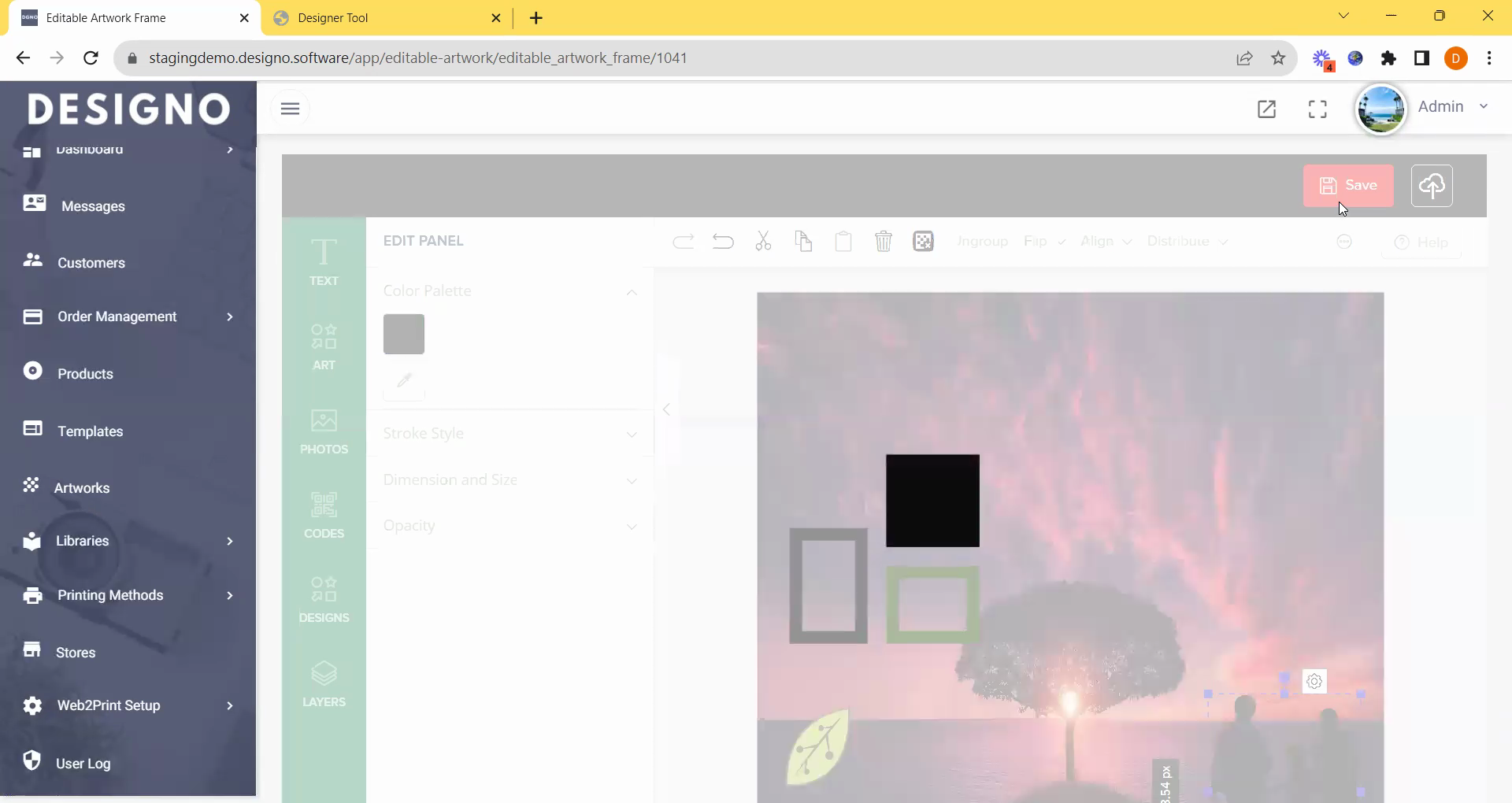This screenshot has width=1512, height=803.
Task: Expand the Stroke Style section
Action: 510,434
